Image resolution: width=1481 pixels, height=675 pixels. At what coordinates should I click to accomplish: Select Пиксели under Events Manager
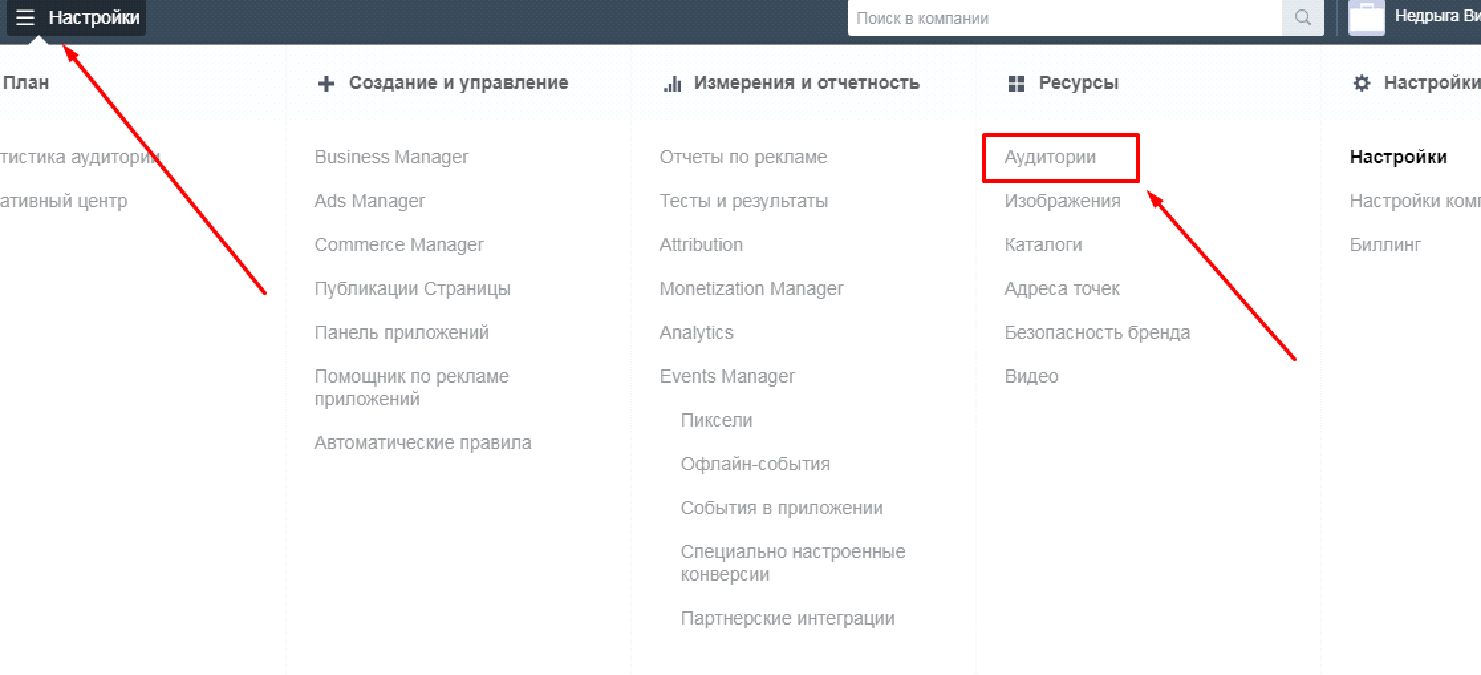point(716,421)
